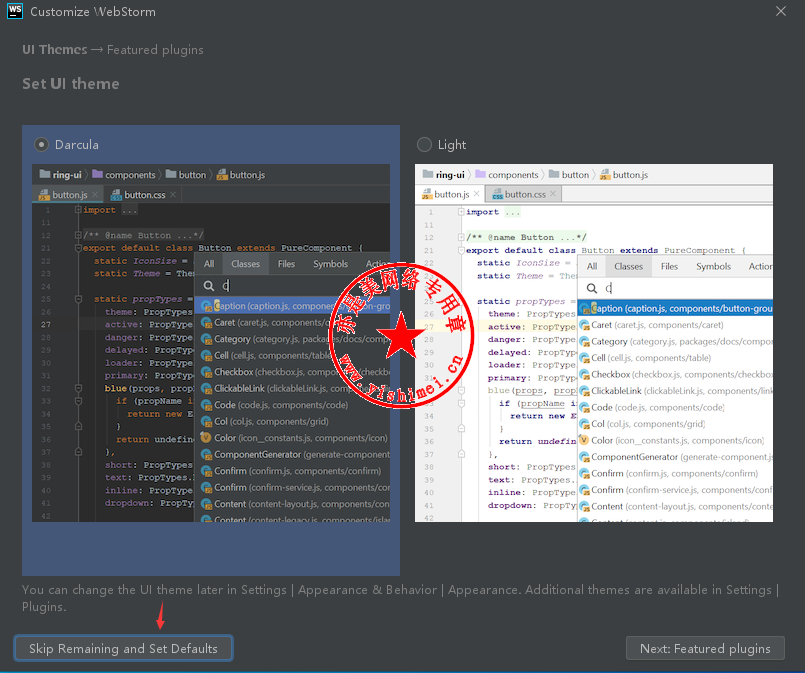Click Code class icon in Darcula preview
The width and height of the screenshot is (805, 673).
point(206,406)
